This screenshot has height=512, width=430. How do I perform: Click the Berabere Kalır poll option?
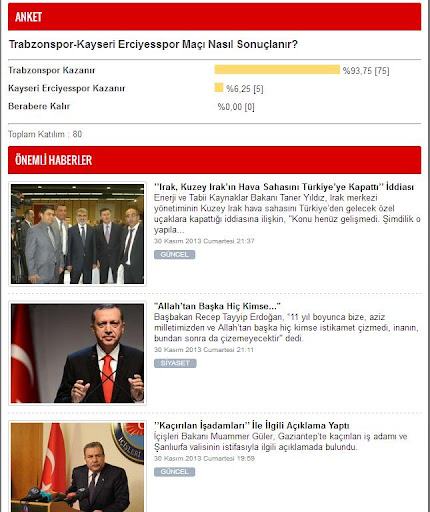click(39, 106)
